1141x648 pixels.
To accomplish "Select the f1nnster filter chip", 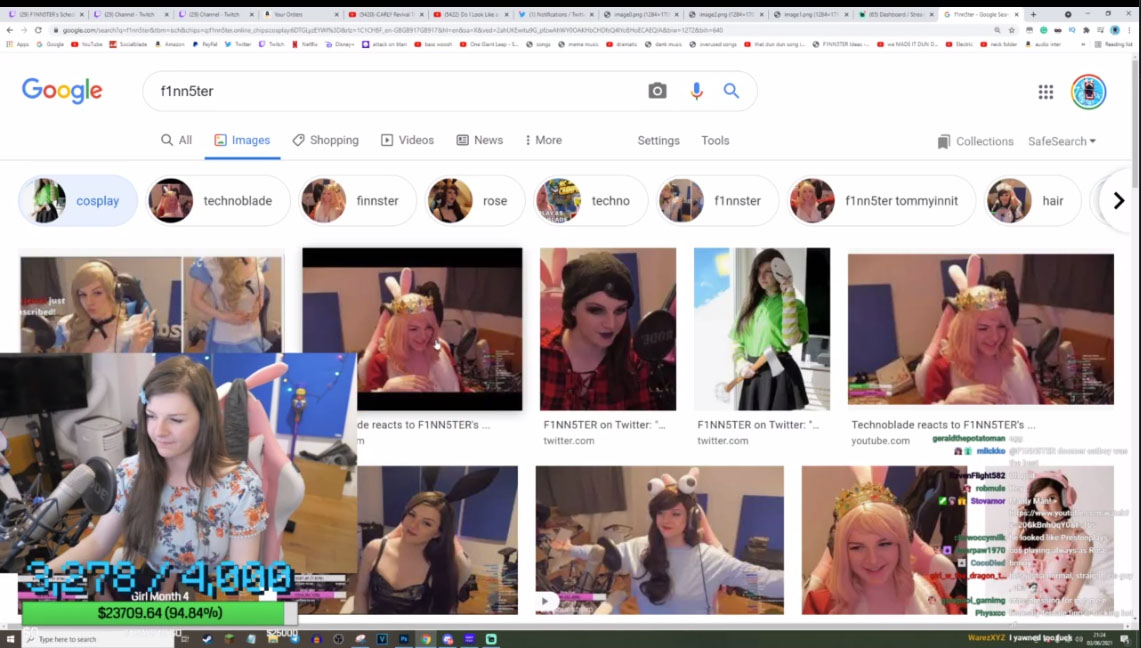I will tap(717, 201).
